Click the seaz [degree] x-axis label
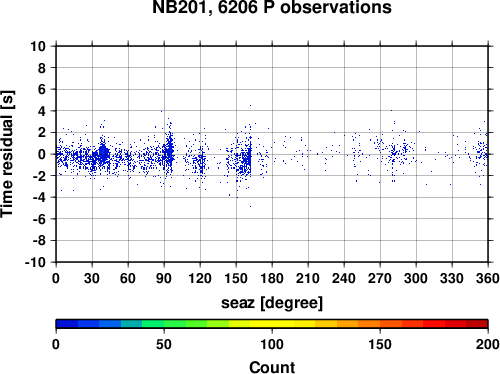The width and height of the screenshot is (500, 374). point(272,303)
